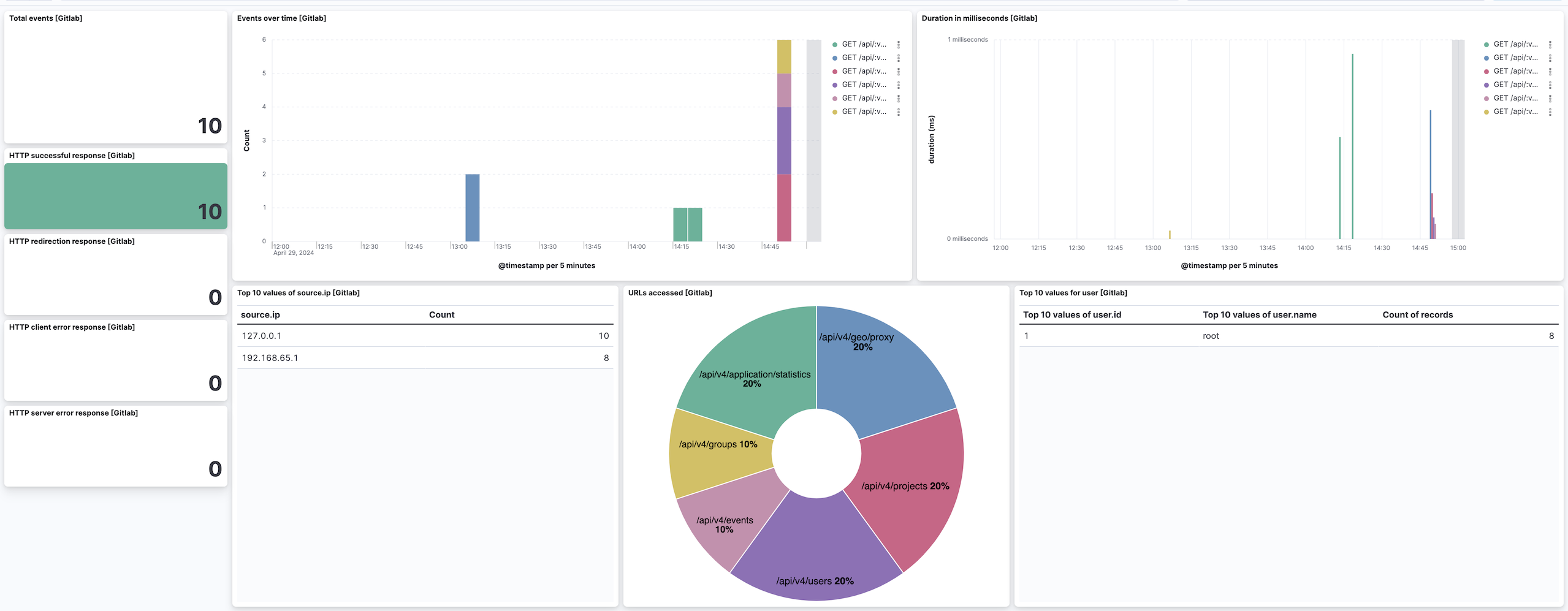The image size is (1568, 611).
Task: Open actions menu for red GET legend entry in Events chart
Action: tap(899, 70)
